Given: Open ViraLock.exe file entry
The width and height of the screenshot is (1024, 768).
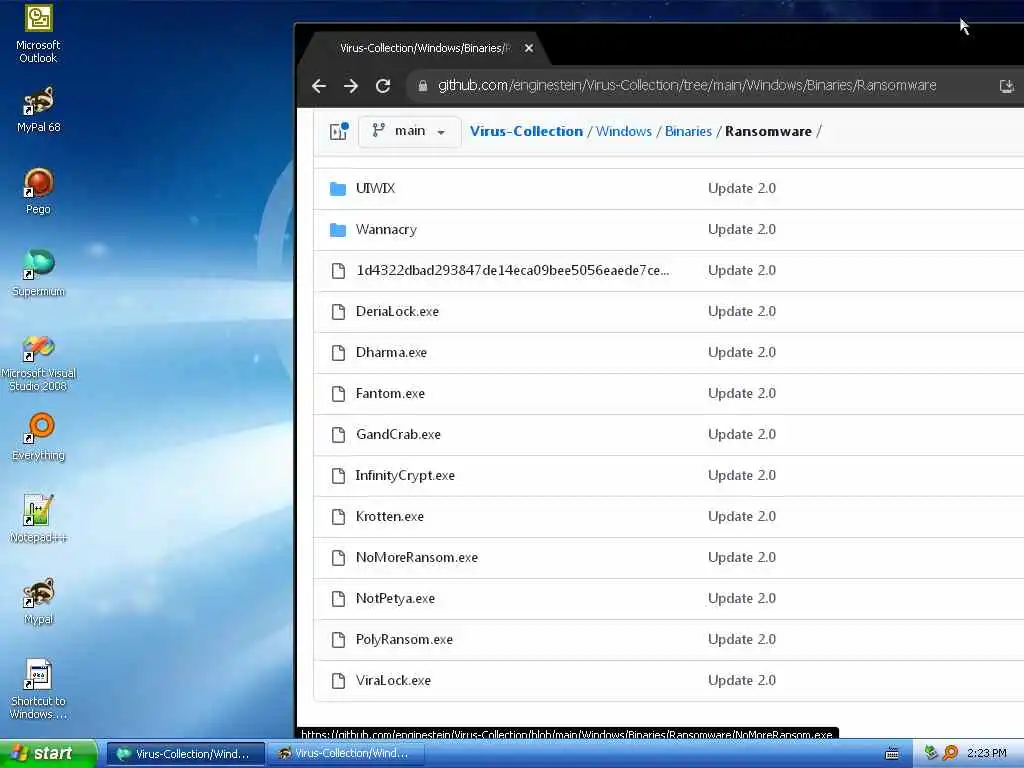Looking at the screenshot, I should click(x=393, y=680).
